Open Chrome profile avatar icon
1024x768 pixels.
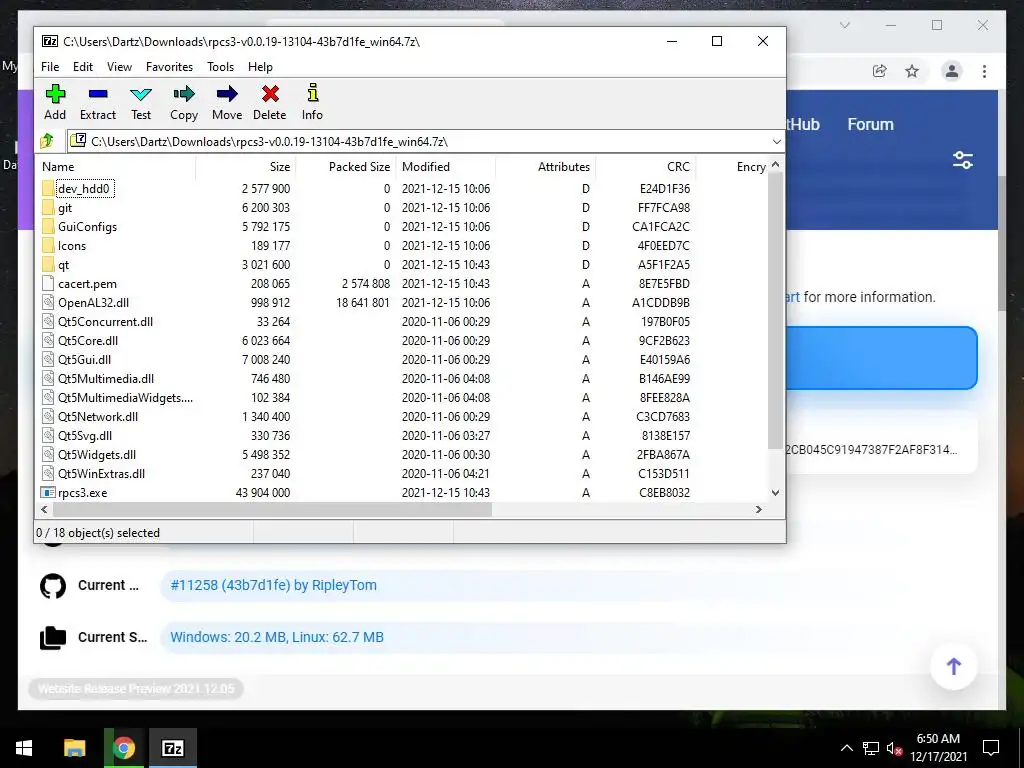click(952, 71)
